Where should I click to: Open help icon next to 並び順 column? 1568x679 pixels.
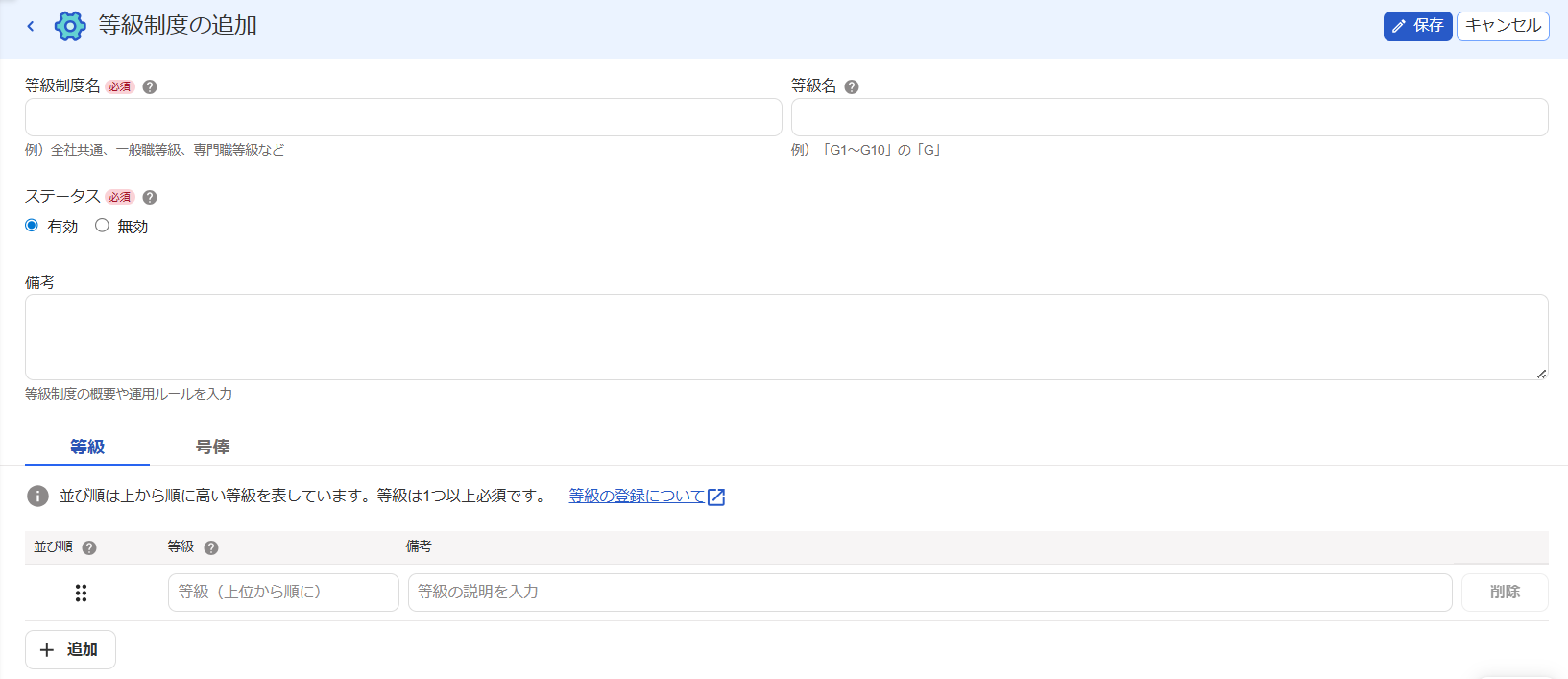click(x=89, y=547)
